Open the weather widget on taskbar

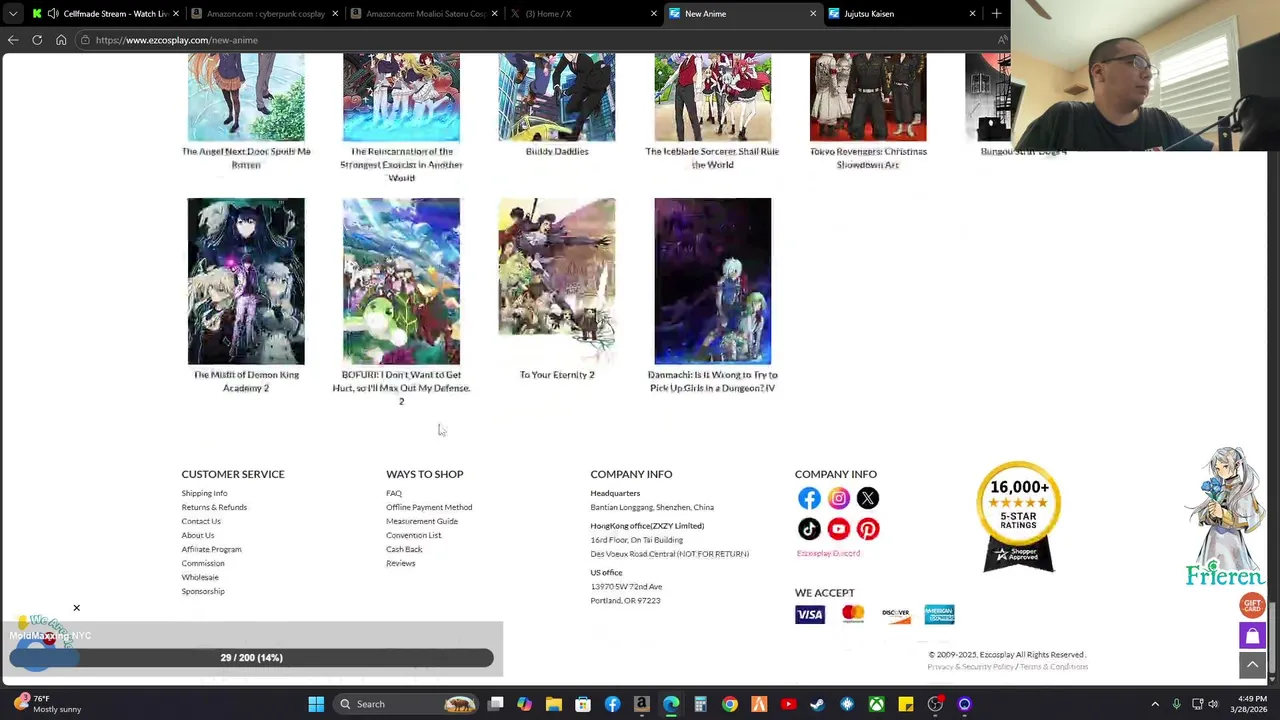point(45,704)
